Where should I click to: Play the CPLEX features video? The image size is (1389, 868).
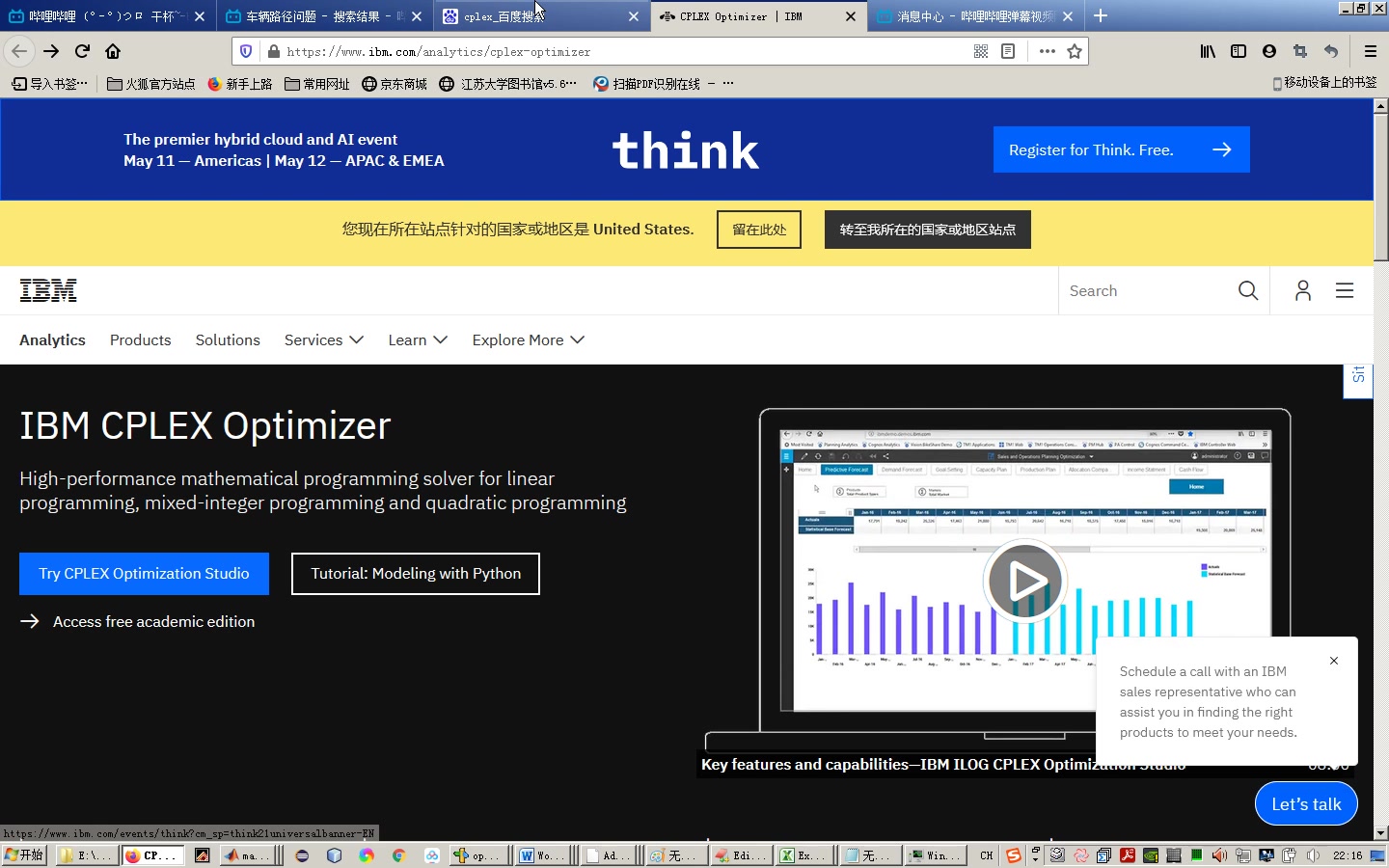pyautogui.click(x=1024, y=581)
